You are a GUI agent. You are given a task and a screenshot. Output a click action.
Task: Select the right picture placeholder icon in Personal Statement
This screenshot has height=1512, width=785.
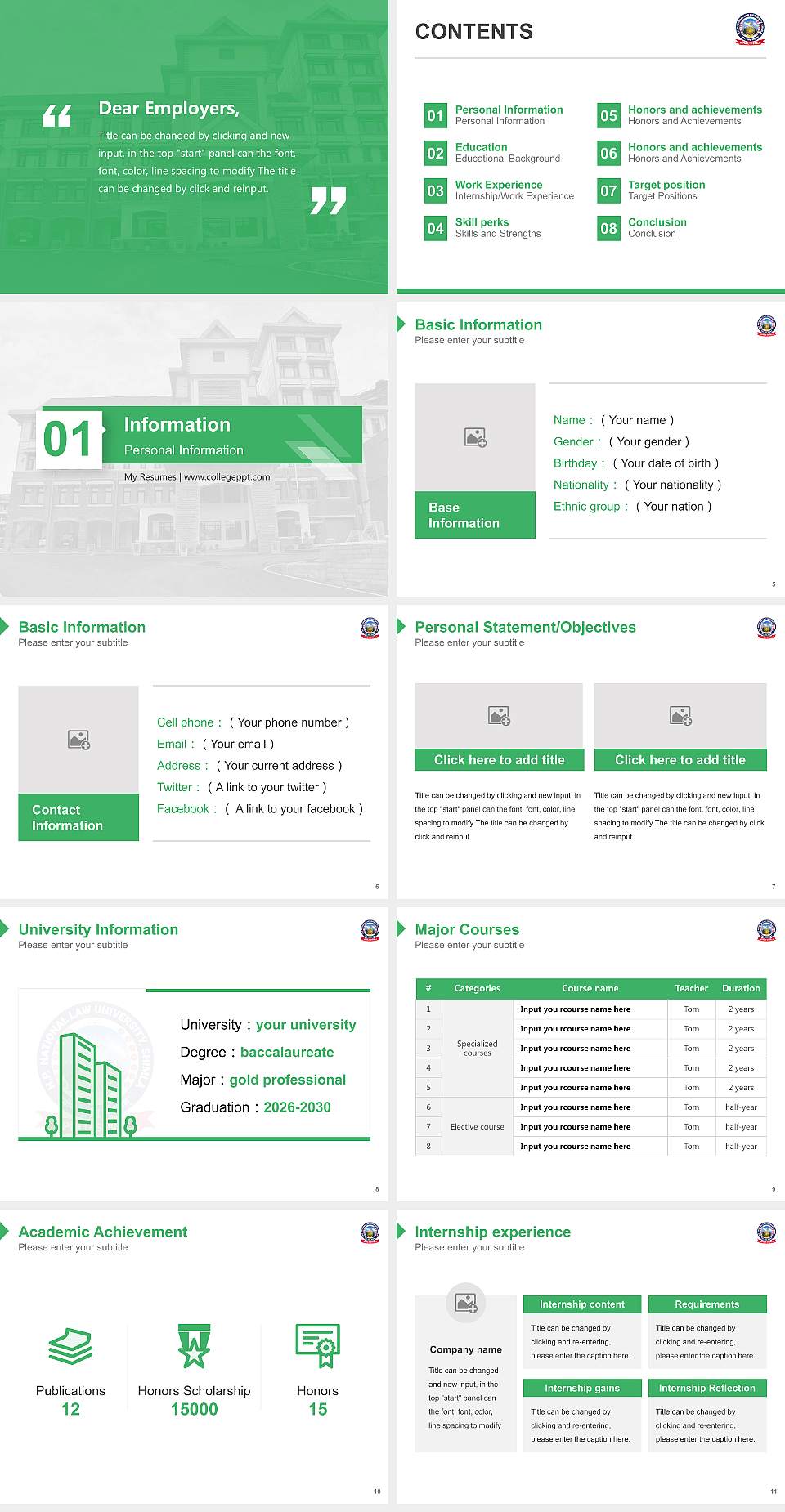(x=680, y=715)
